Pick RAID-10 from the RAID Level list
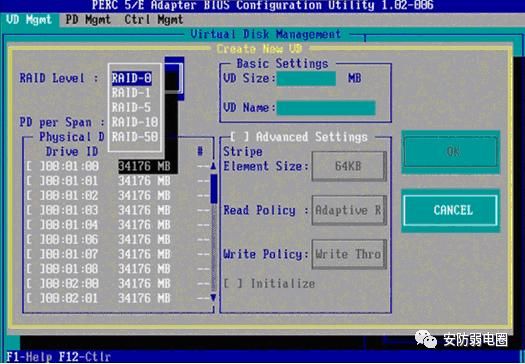This screenshot has width=525, height=364. (x=135, y=122)
